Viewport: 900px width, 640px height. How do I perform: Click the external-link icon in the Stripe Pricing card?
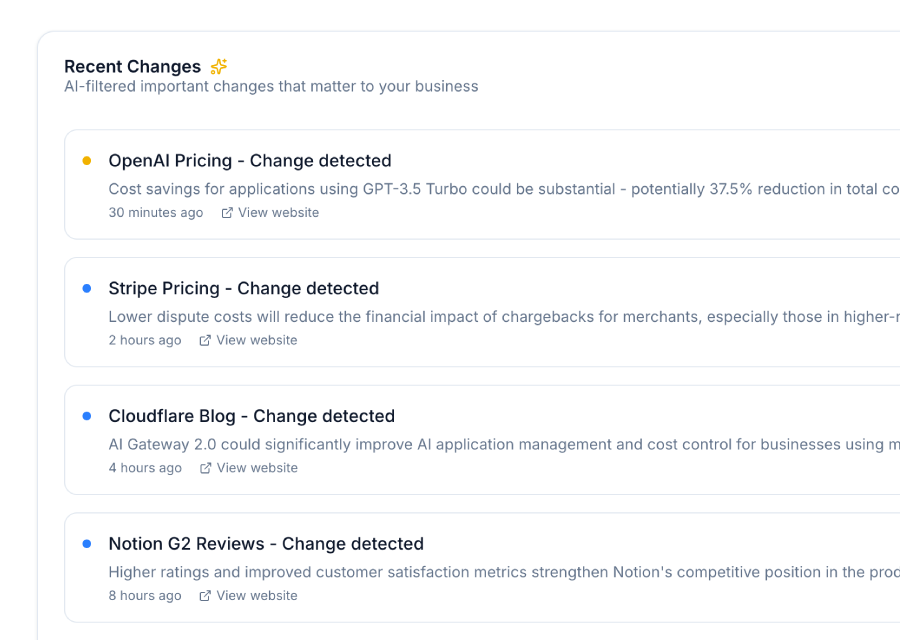click(205, 340)
